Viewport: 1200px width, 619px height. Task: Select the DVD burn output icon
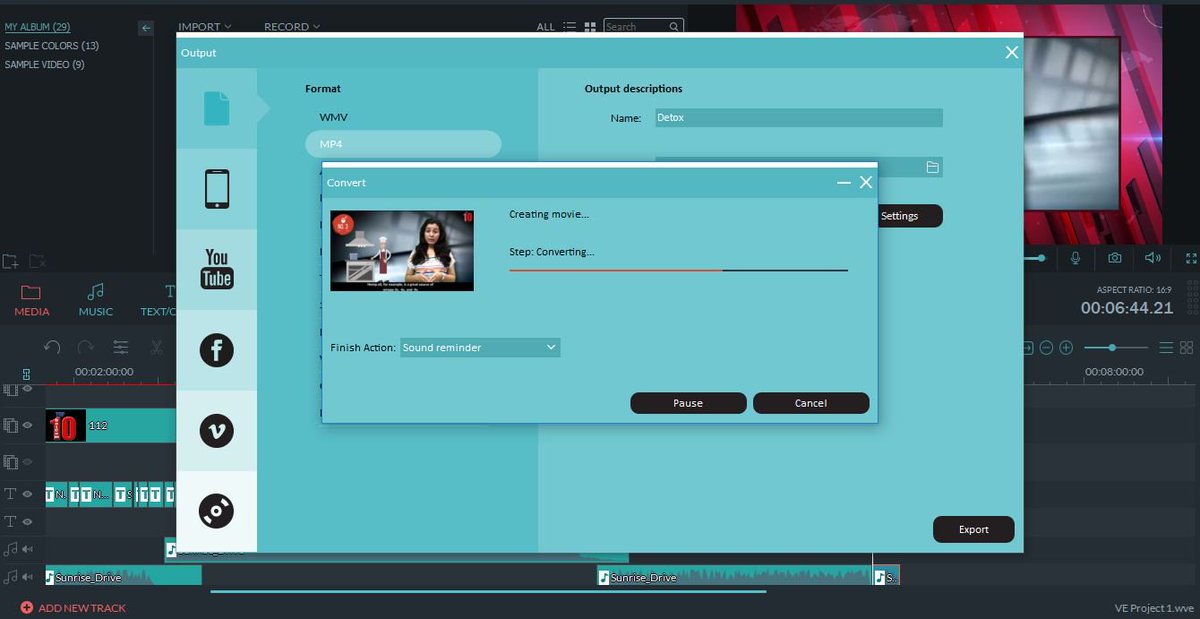click(216, 511)
